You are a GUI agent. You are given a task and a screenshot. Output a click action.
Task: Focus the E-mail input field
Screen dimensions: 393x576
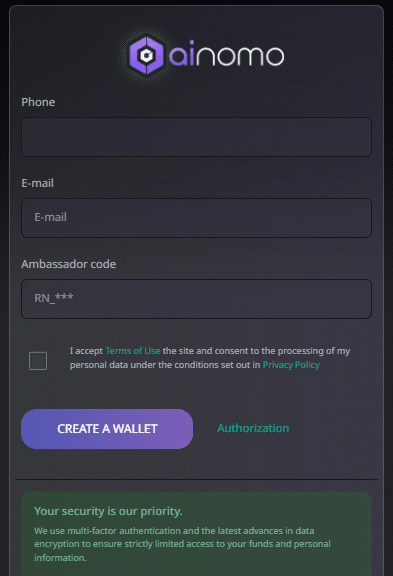pos(196,218)
